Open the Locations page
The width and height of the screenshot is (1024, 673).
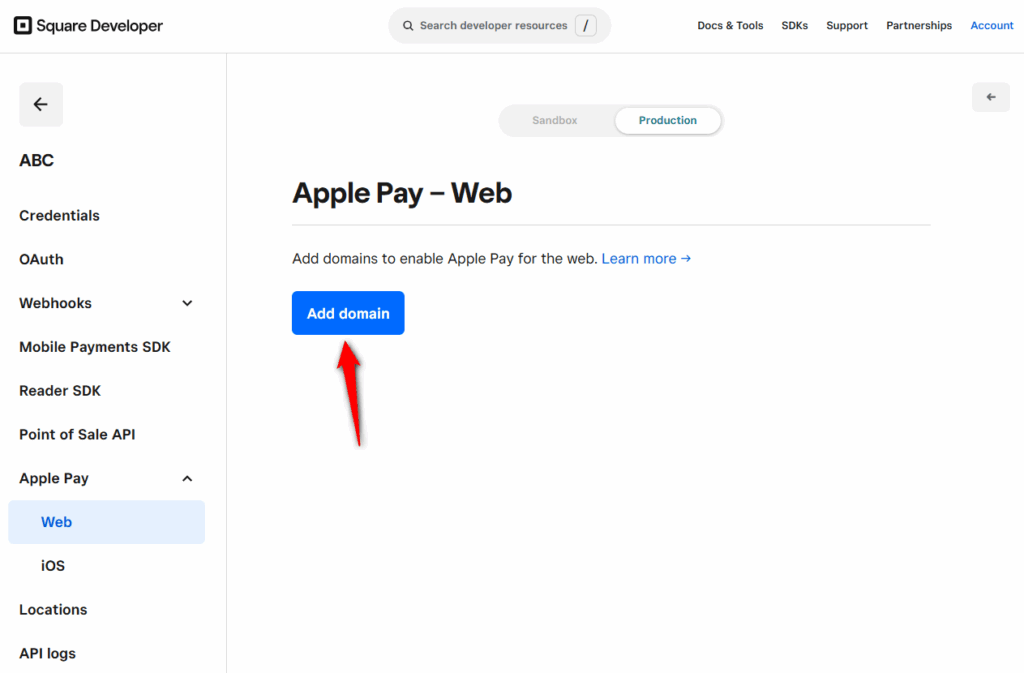pos(53,610)
